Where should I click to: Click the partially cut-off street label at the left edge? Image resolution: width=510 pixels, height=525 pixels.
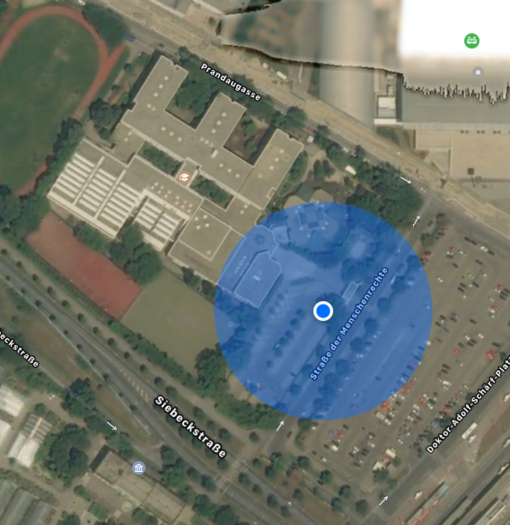pyautogui.click(x=18, y=348)
